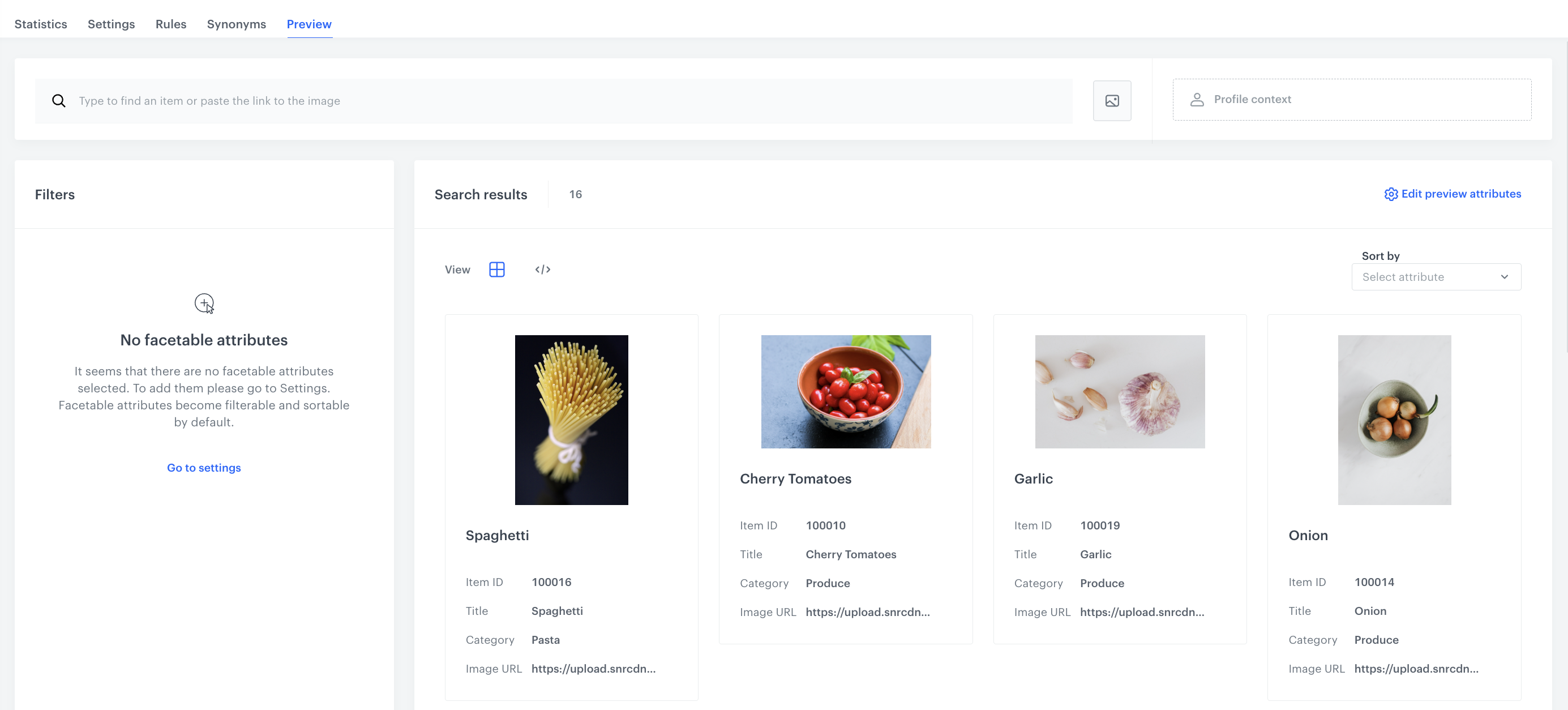Click the gear icon beside Edit preview attributes

1391,194
